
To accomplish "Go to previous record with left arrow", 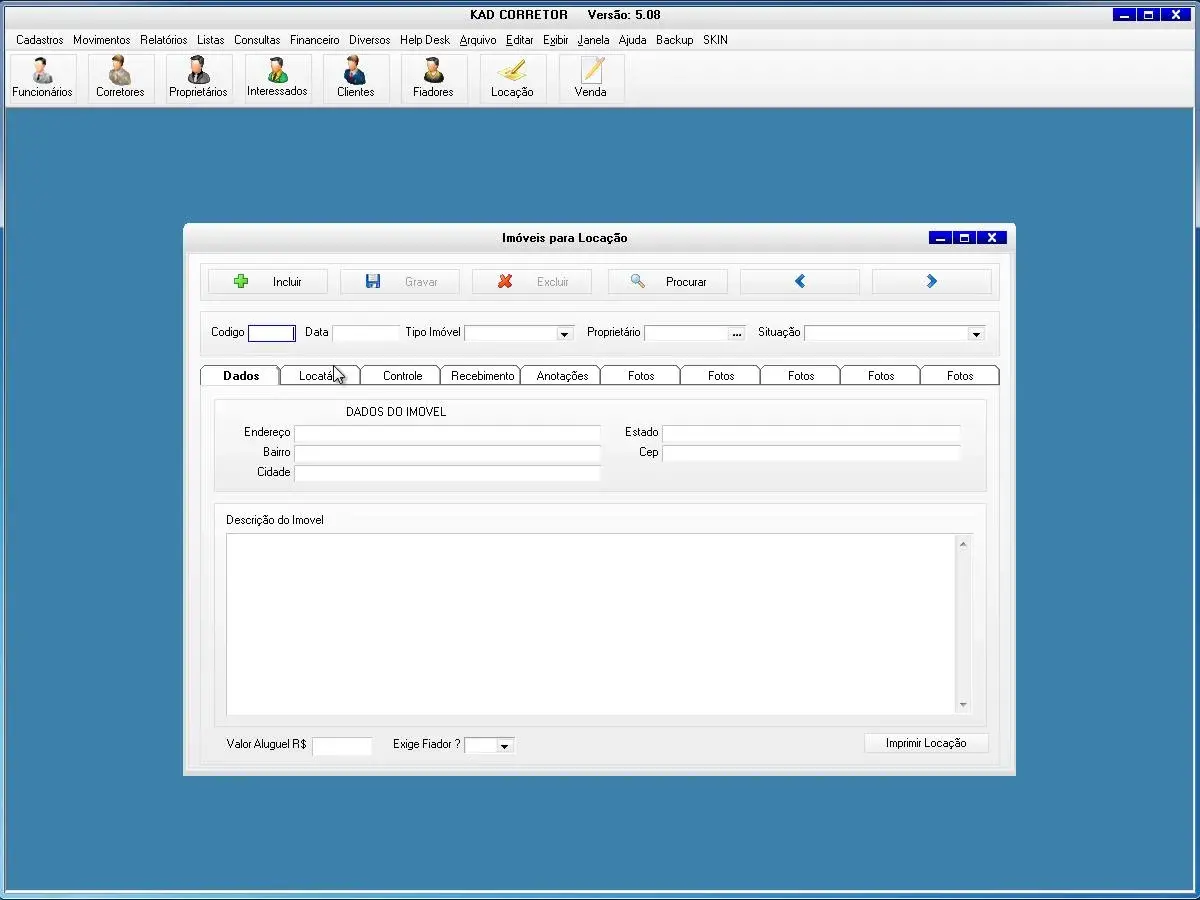I will [x=799, y=282].
